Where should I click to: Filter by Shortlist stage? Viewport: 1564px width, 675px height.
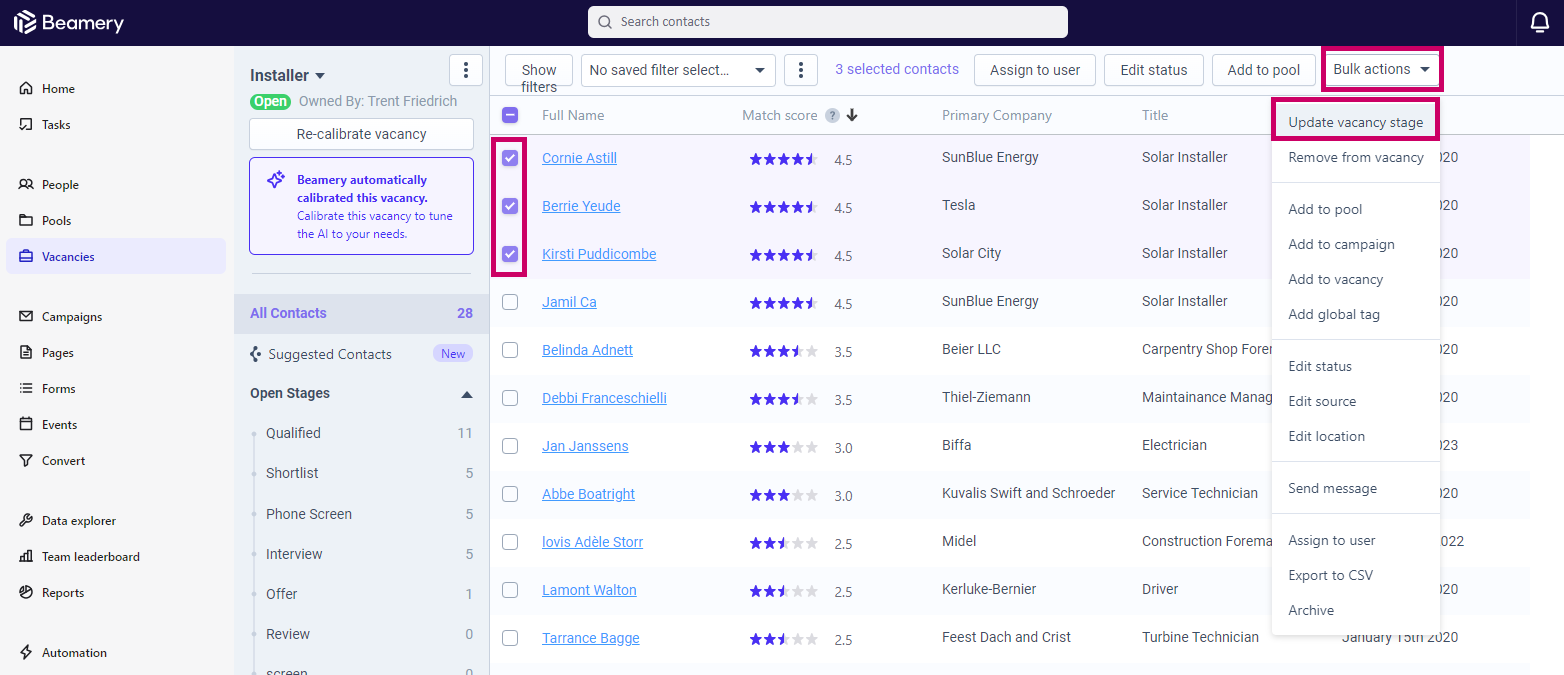(x=361, y=473)
